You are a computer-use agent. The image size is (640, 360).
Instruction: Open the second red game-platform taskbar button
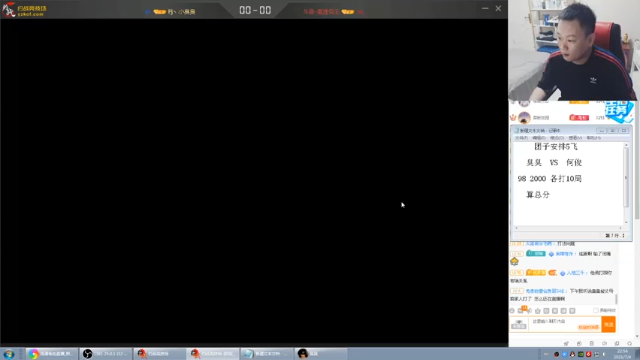pos(213,354)
